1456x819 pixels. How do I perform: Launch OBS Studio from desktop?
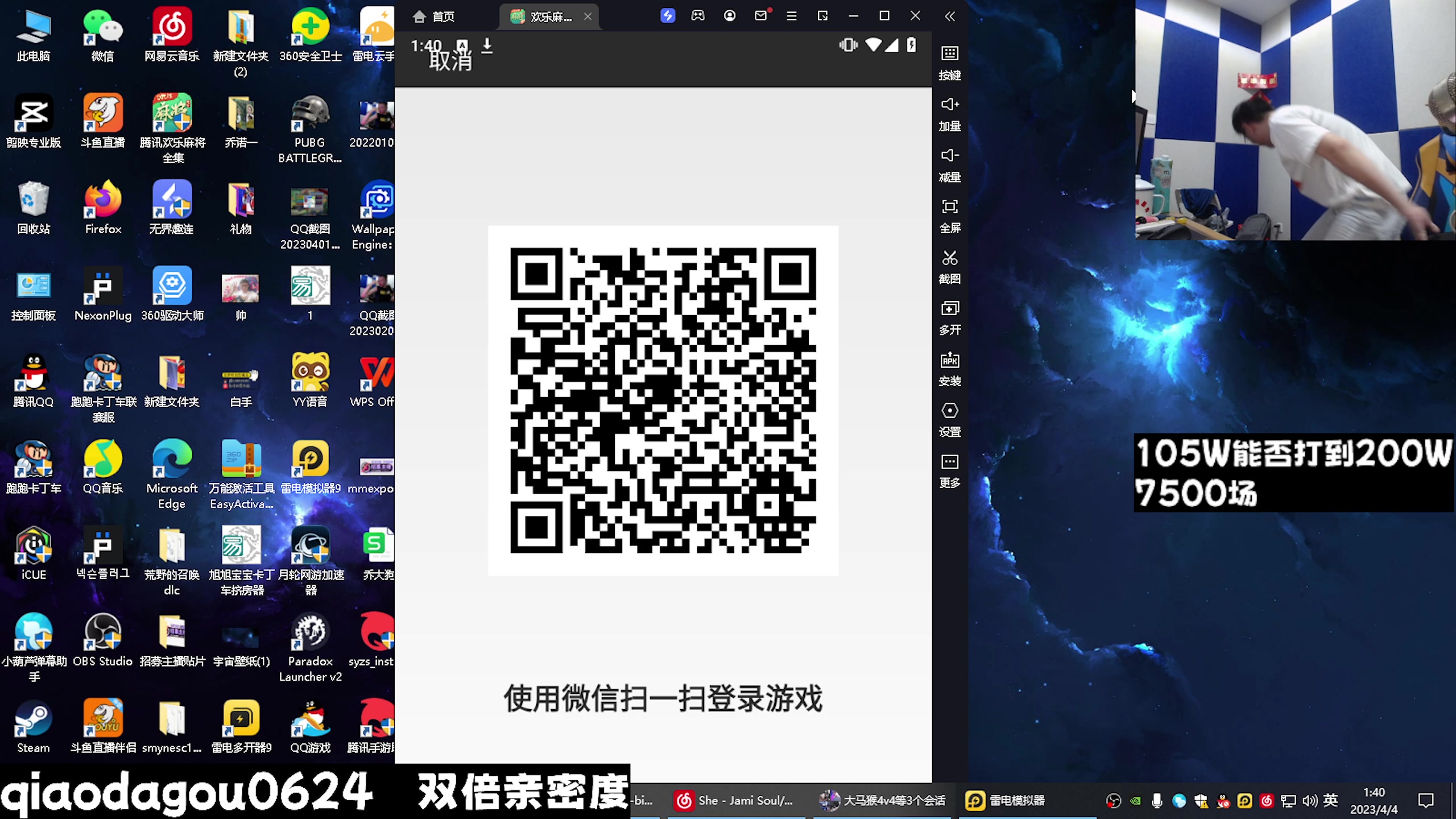[x=102, y=640]
